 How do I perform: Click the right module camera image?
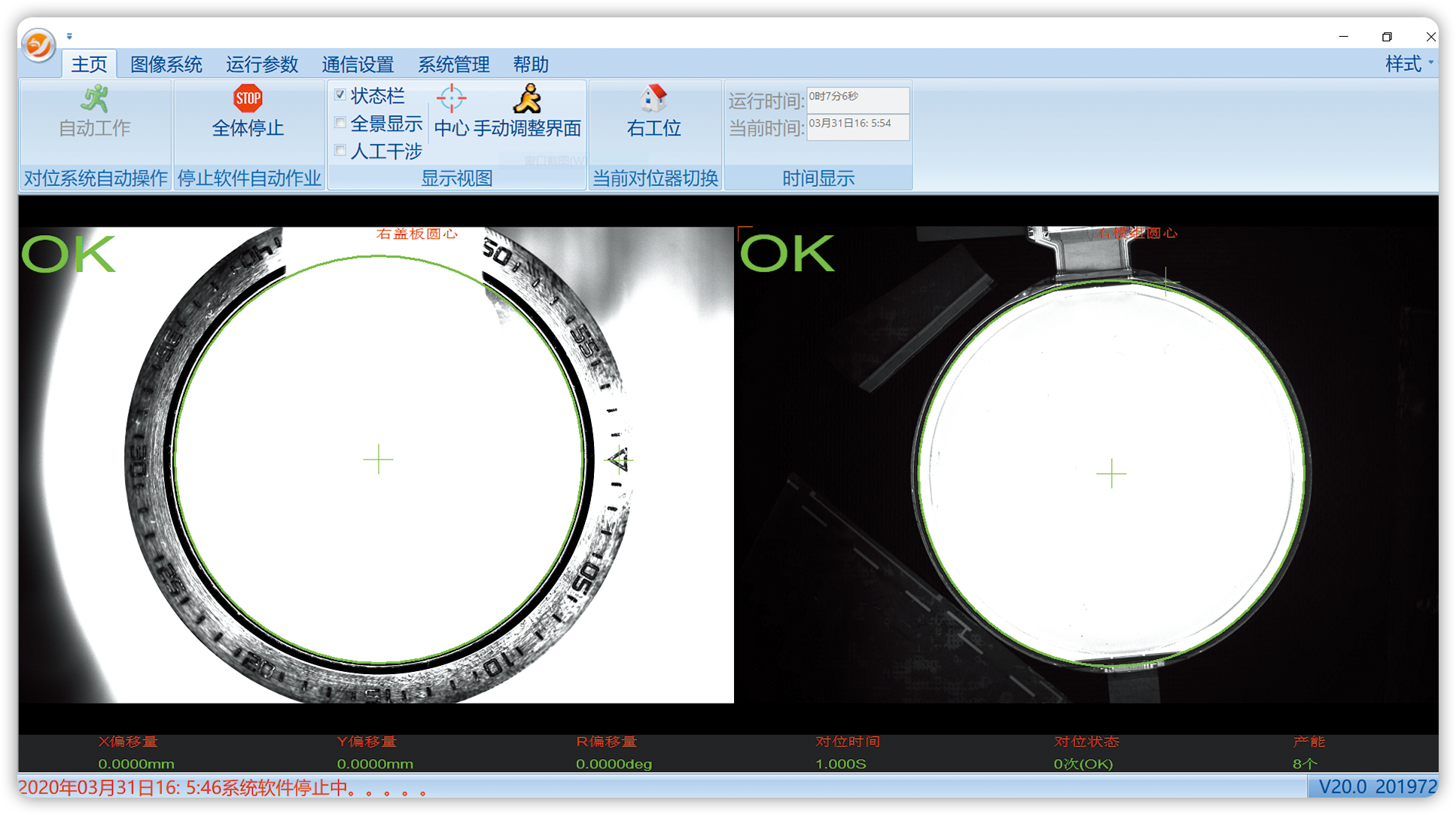tap(1086, 465)
